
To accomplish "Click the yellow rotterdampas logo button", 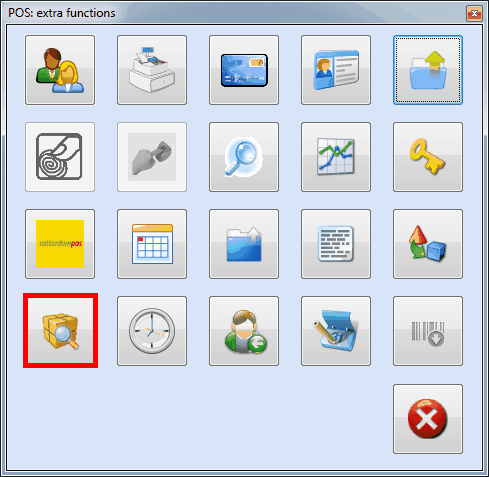I will tap(60, 244).
